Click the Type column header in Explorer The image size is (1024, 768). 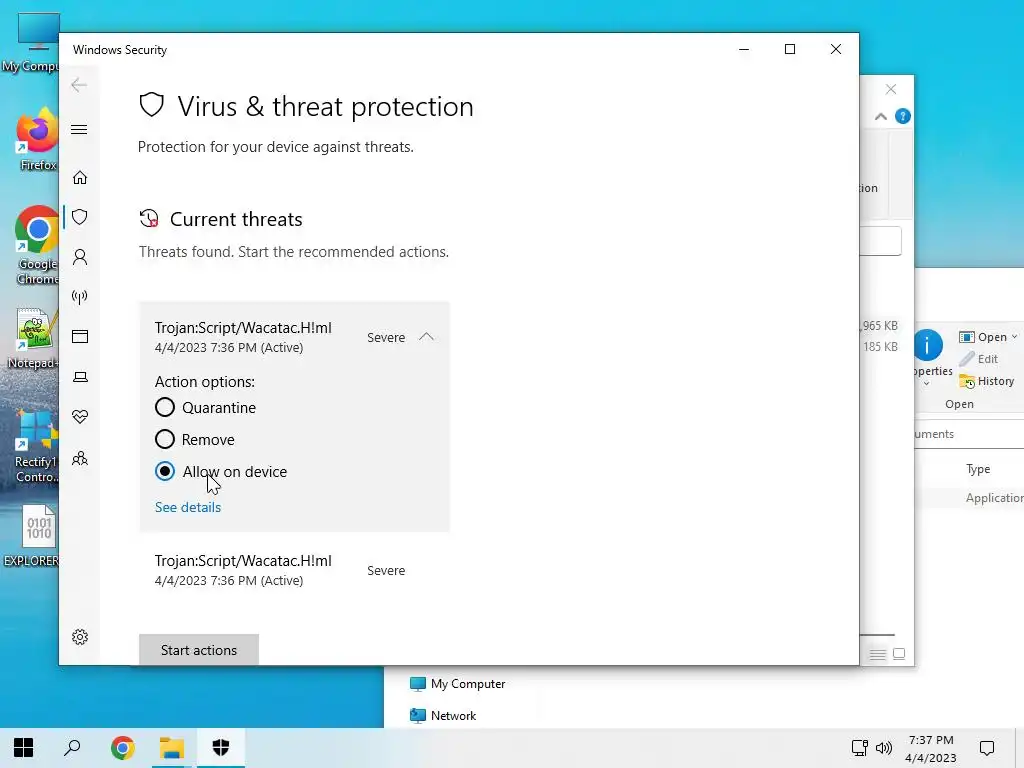[978, 469]
